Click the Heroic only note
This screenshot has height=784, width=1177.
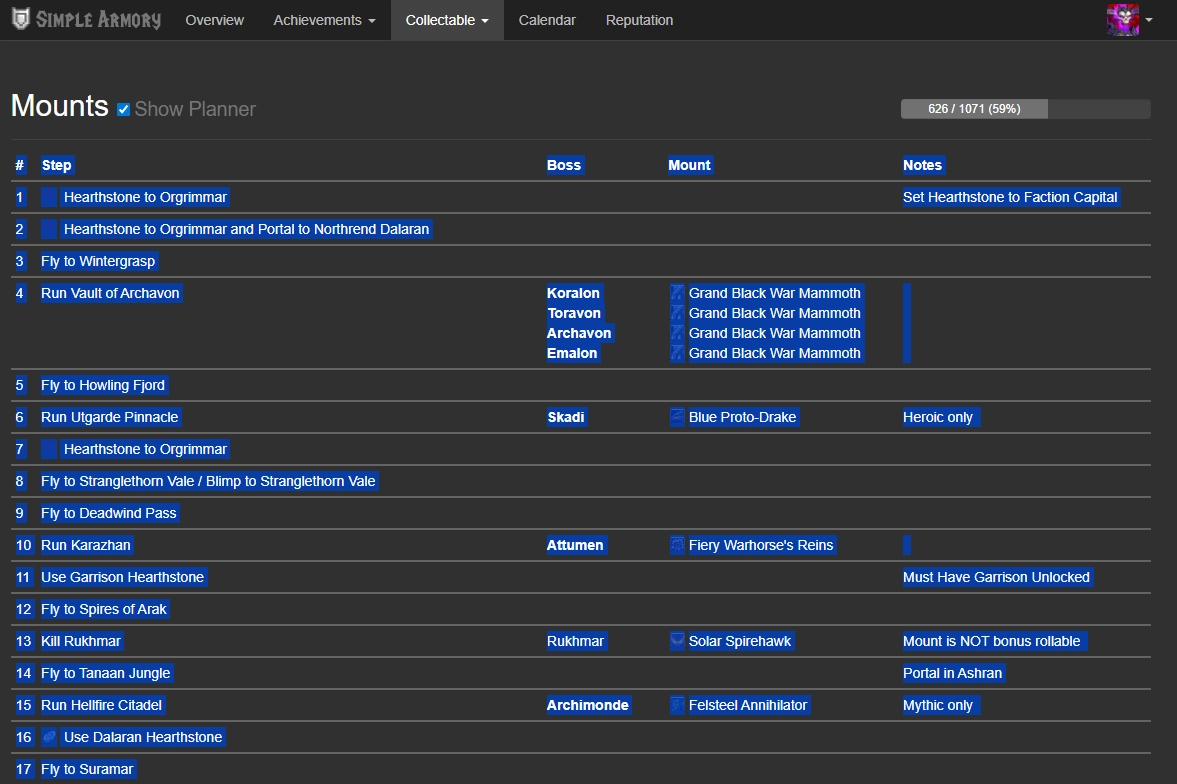(938, 417)
